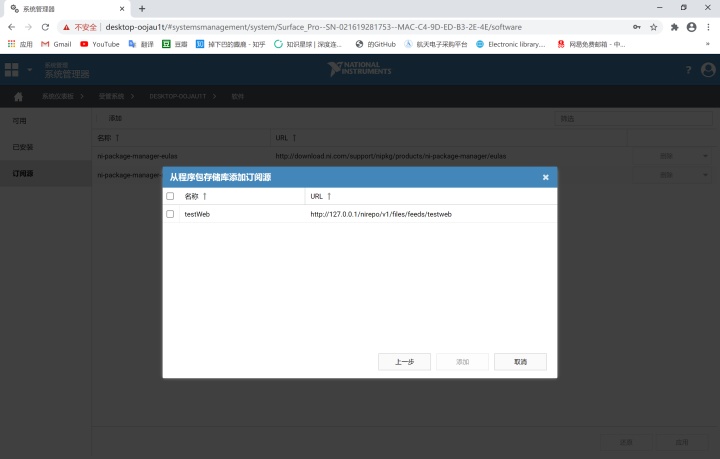Click the 不安全 security warning icon
Screen dimensions: 720x459
tap(67, 27)
